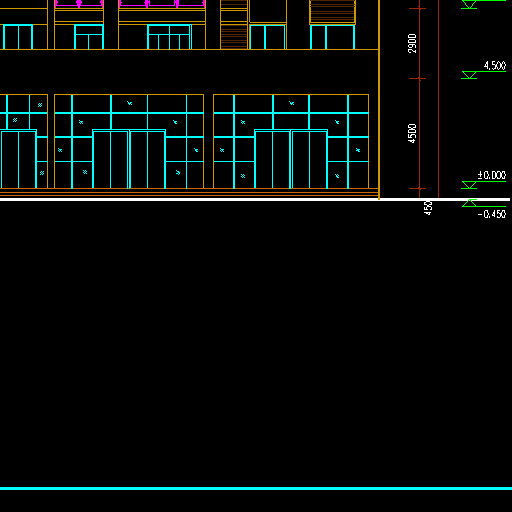Select the 4.500 elevation label

(x=495, y=66)
